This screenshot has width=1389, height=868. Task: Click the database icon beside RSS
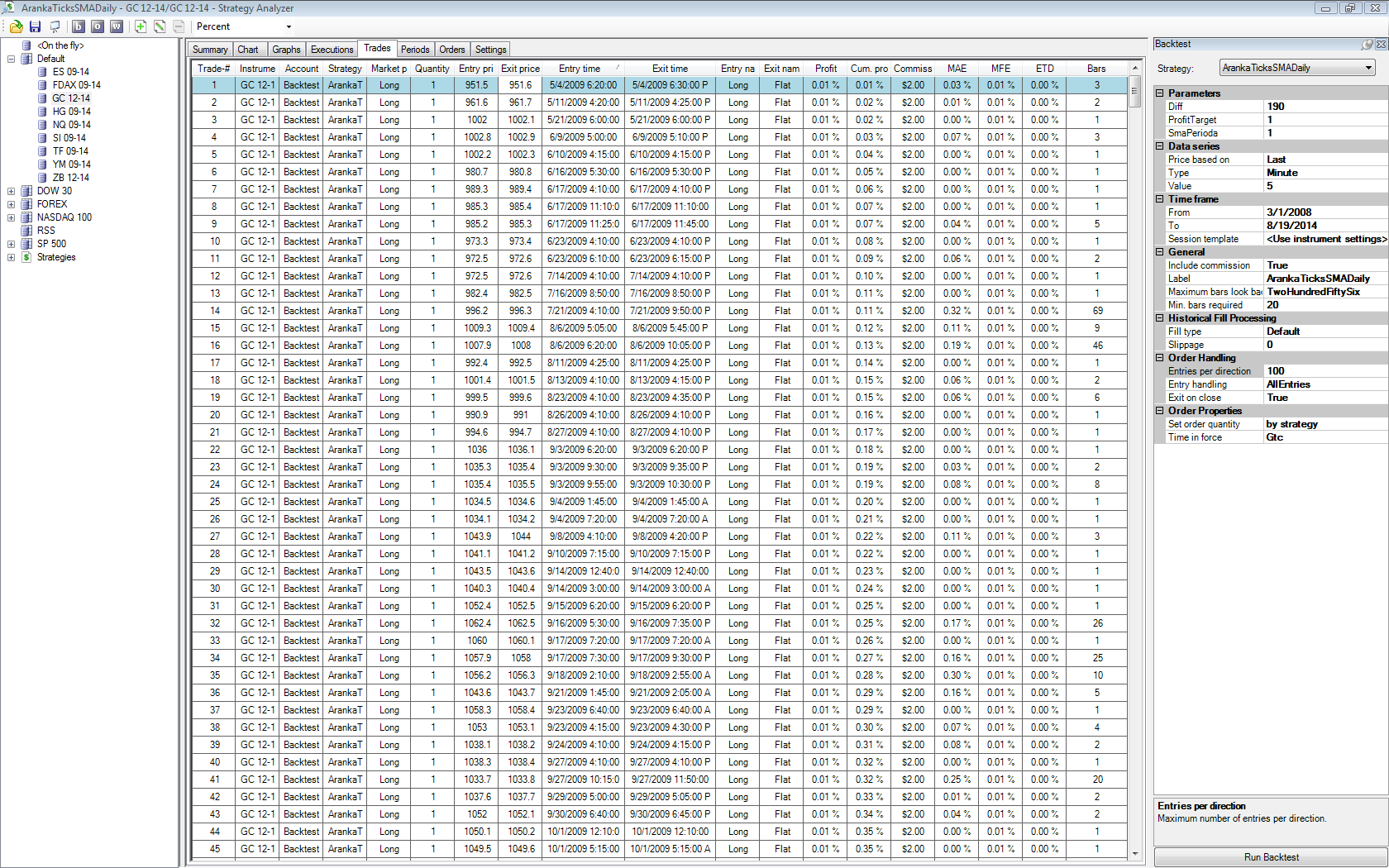coord(26,231)
